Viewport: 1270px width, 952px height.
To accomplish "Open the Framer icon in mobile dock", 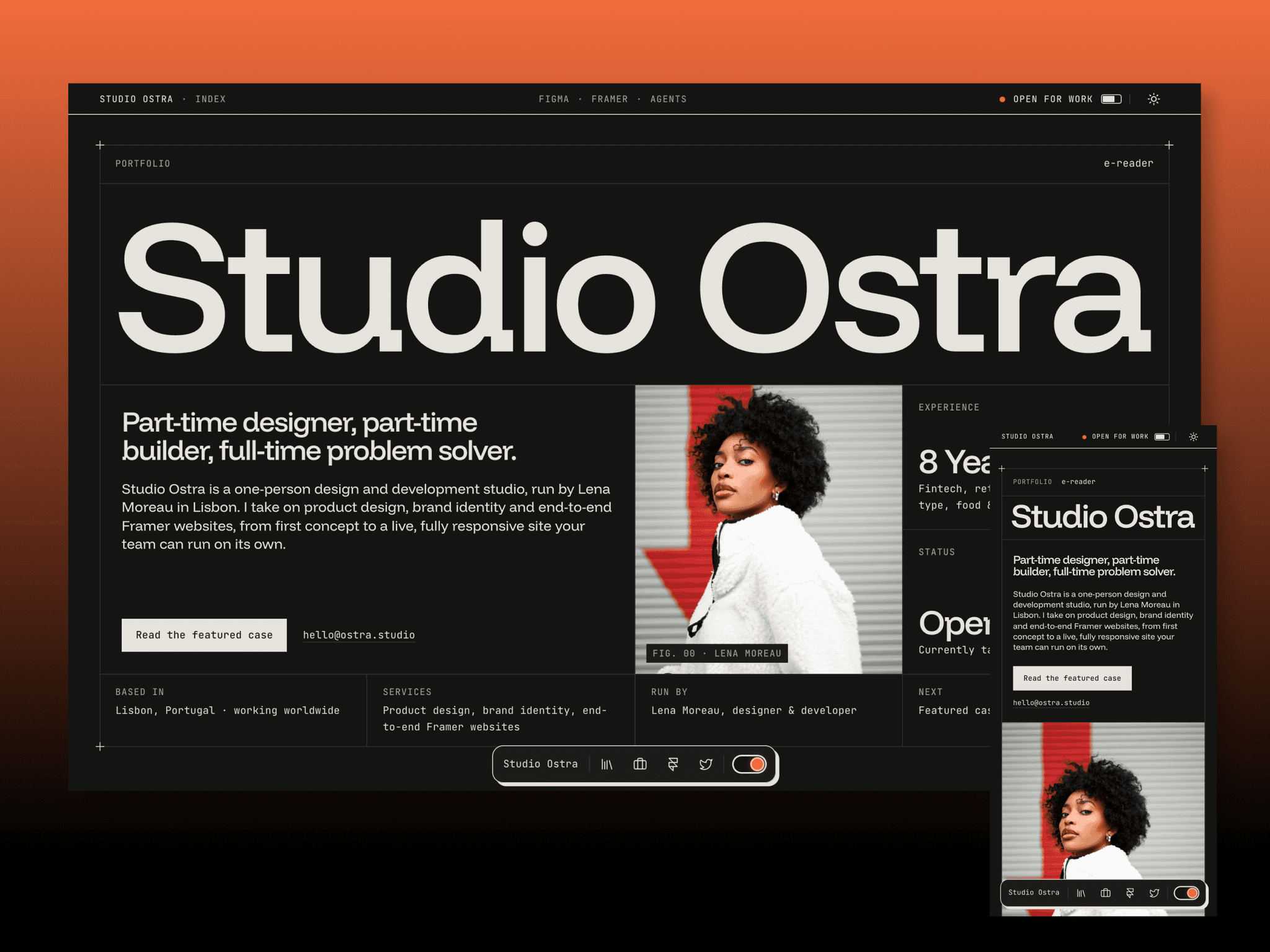I will point(1130,893).
